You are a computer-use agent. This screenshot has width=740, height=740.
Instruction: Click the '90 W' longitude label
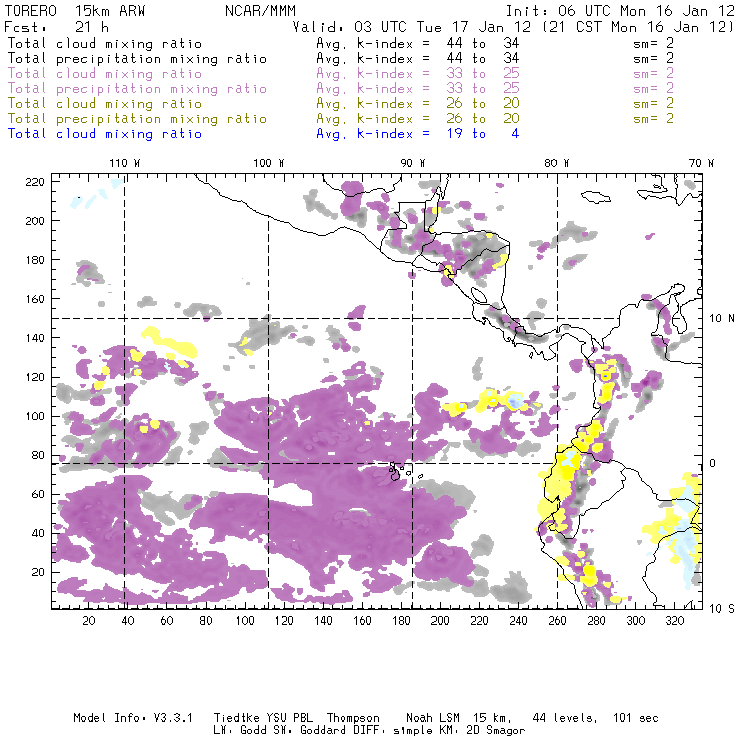coord(413,163)
